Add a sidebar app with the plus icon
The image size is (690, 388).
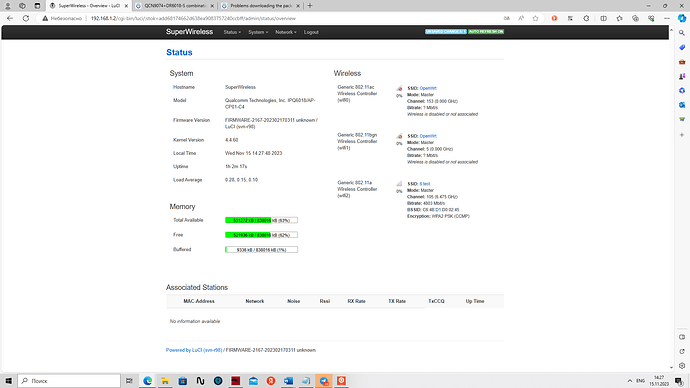[682, 135]
